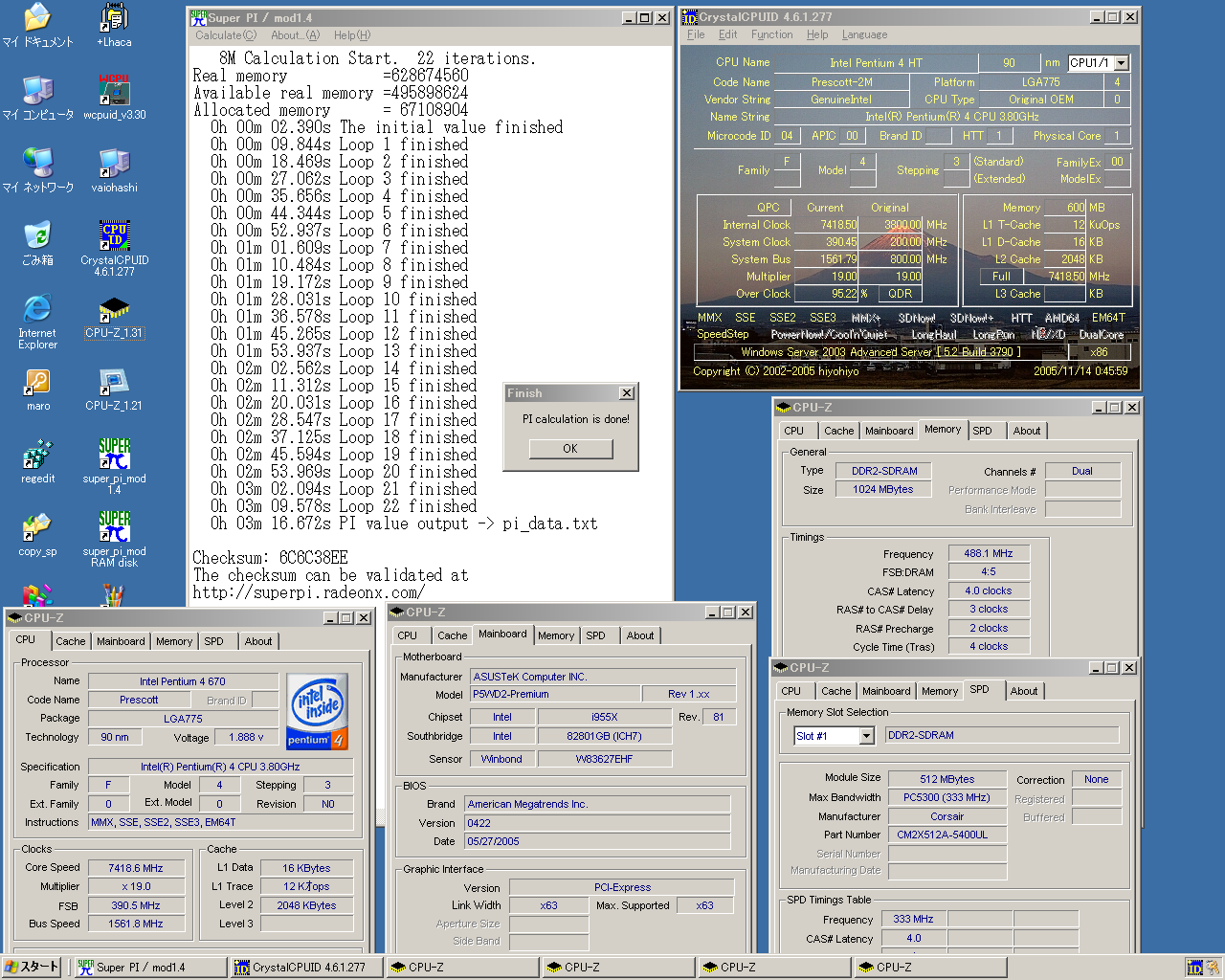This screenshot has width=1225, height=980.
Task: Select About tab in the ASUSTeK Mainboard CPU-Z window
Action: click(x=640, y=635)
